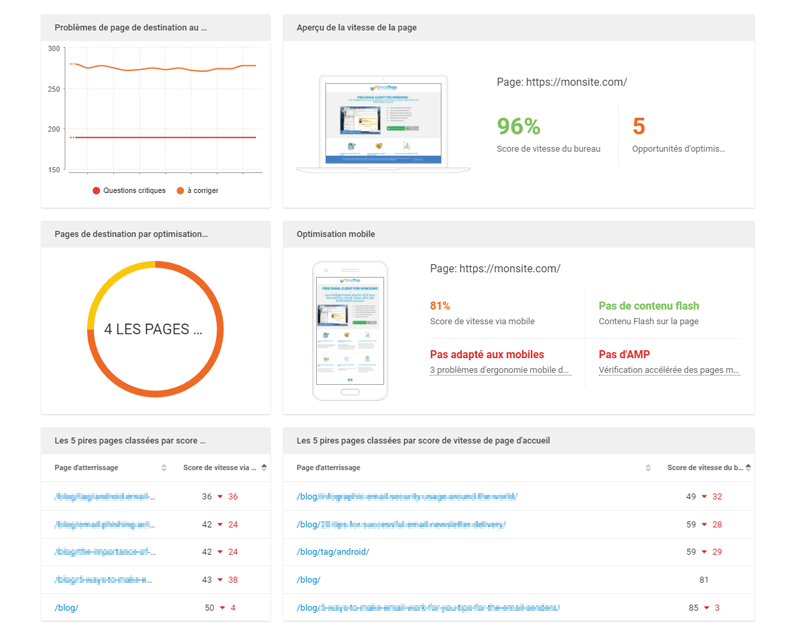Open the /blog/tag/android/ page link
Image resolution: width=800 pixels, height=636 pixels.
pos(332,552)
